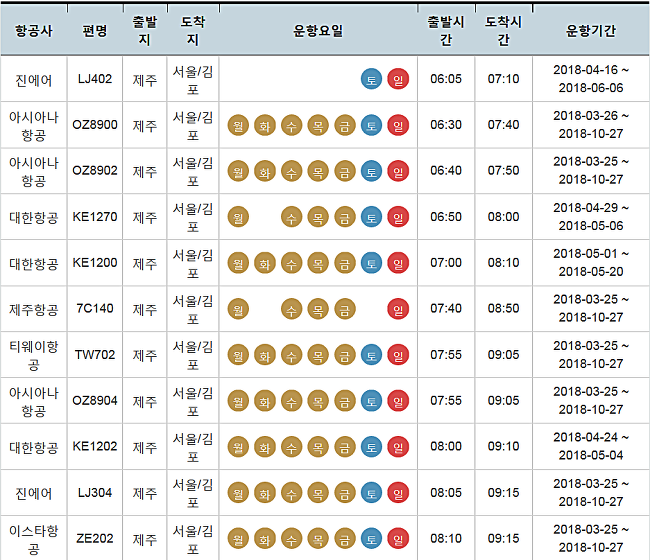650x560 pixels.
Task: Click departure time 08:05
Action: [x=446, y=493]
